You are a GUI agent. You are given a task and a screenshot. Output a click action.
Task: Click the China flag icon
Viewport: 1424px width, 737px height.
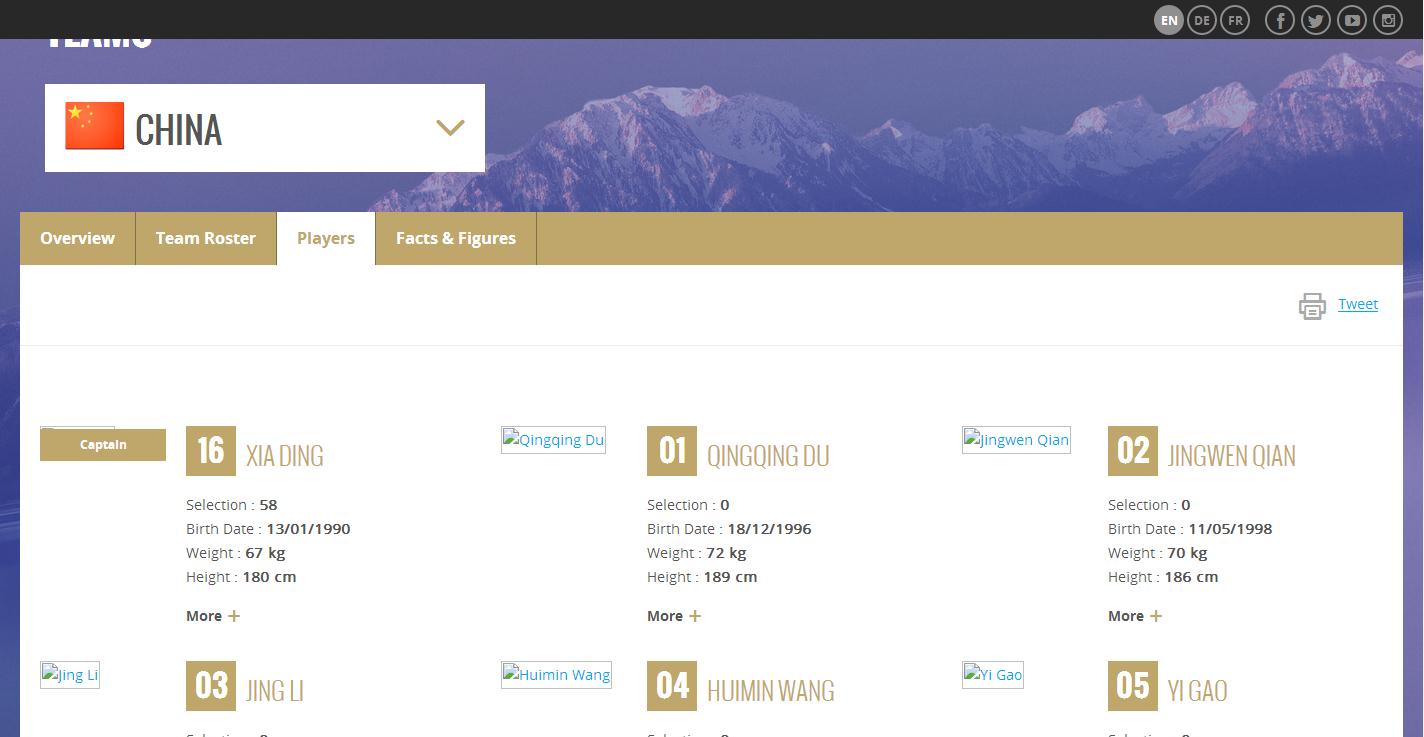[95, 126]
